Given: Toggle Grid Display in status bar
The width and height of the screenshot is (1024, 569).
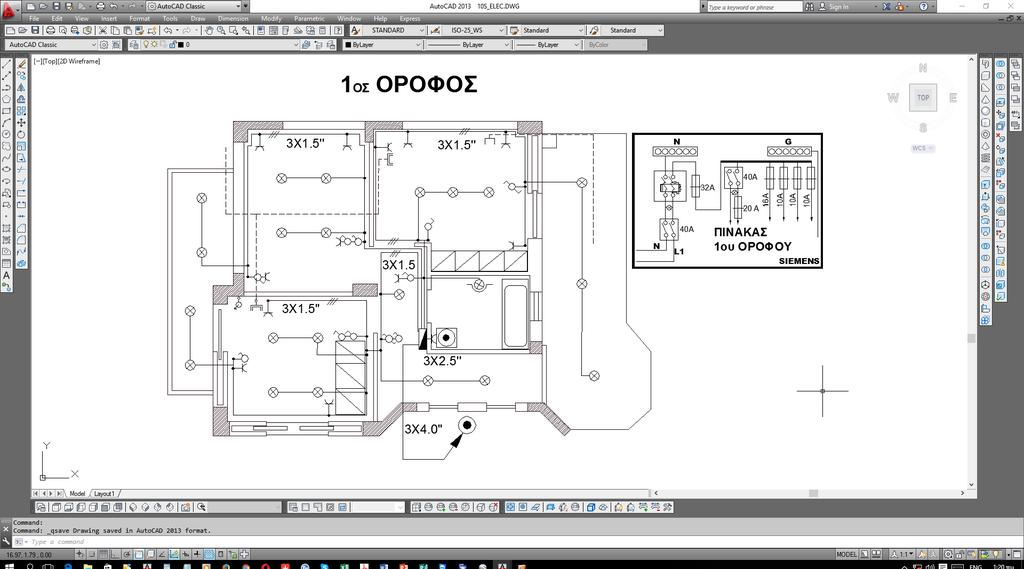Looking at the screenshot, I should point(103,554).
